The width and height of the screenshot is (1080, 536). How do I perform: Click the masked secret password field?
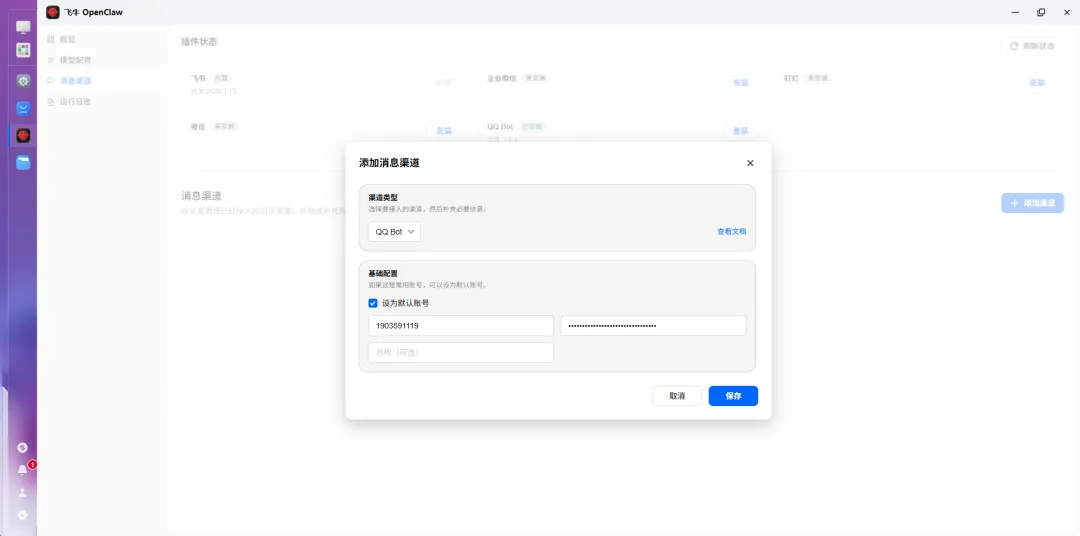(x=654, y=326)
